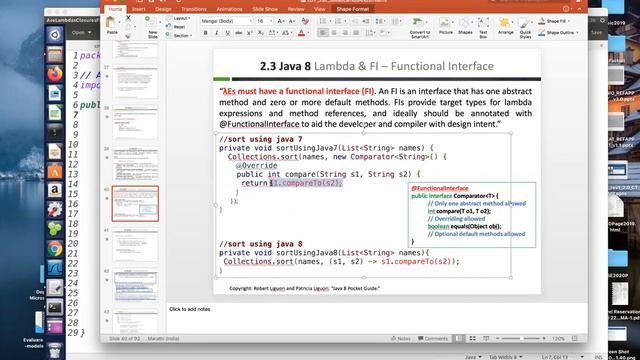Screen dimensions: 640x360
Task: Select the highlighted current slide thumbnail
Action: point(135,204)
